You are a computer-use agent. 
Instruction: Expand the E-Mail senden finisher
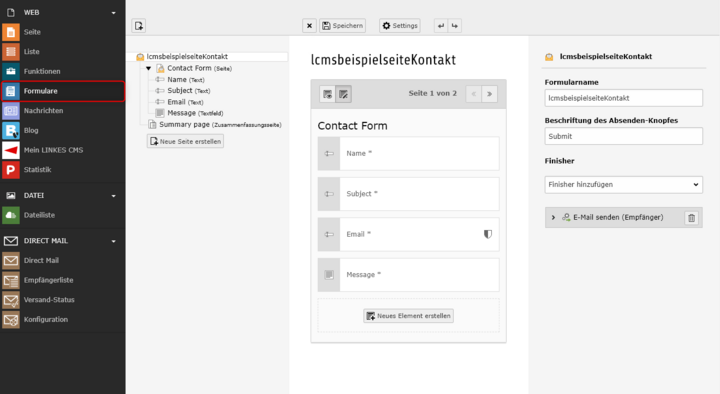pos(553,218)
